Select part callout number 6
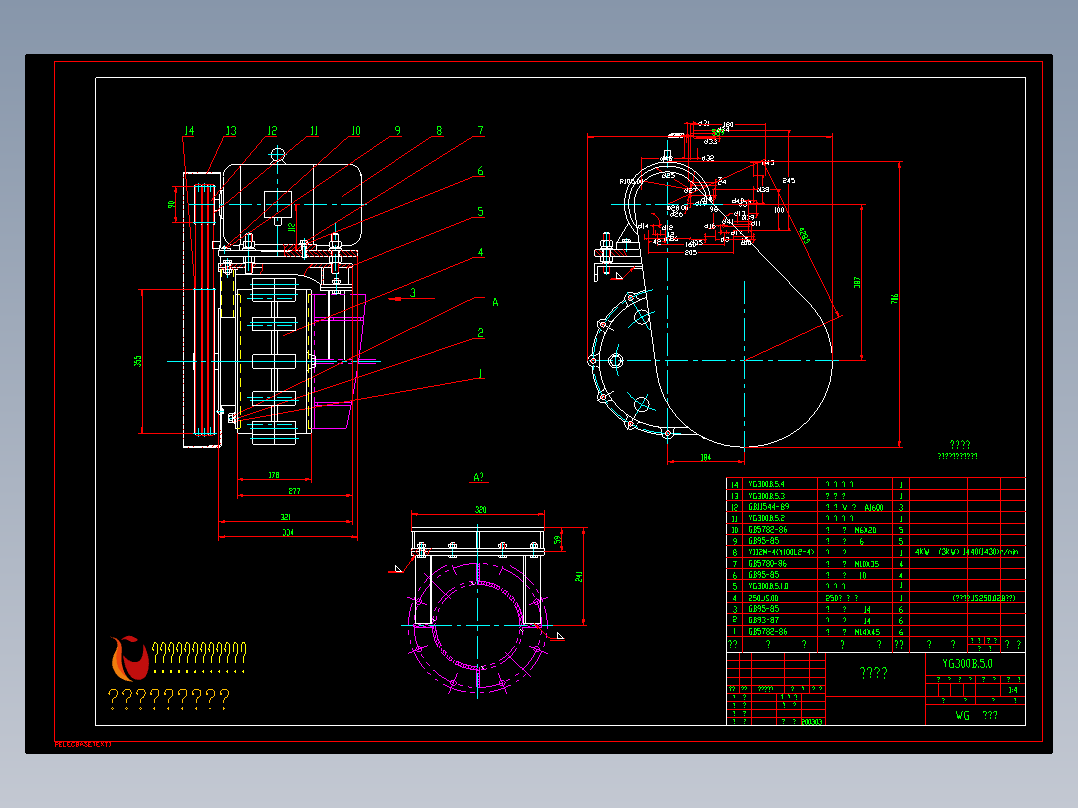The height and width of the screenshot is (808, 1078). pos(481,171)
